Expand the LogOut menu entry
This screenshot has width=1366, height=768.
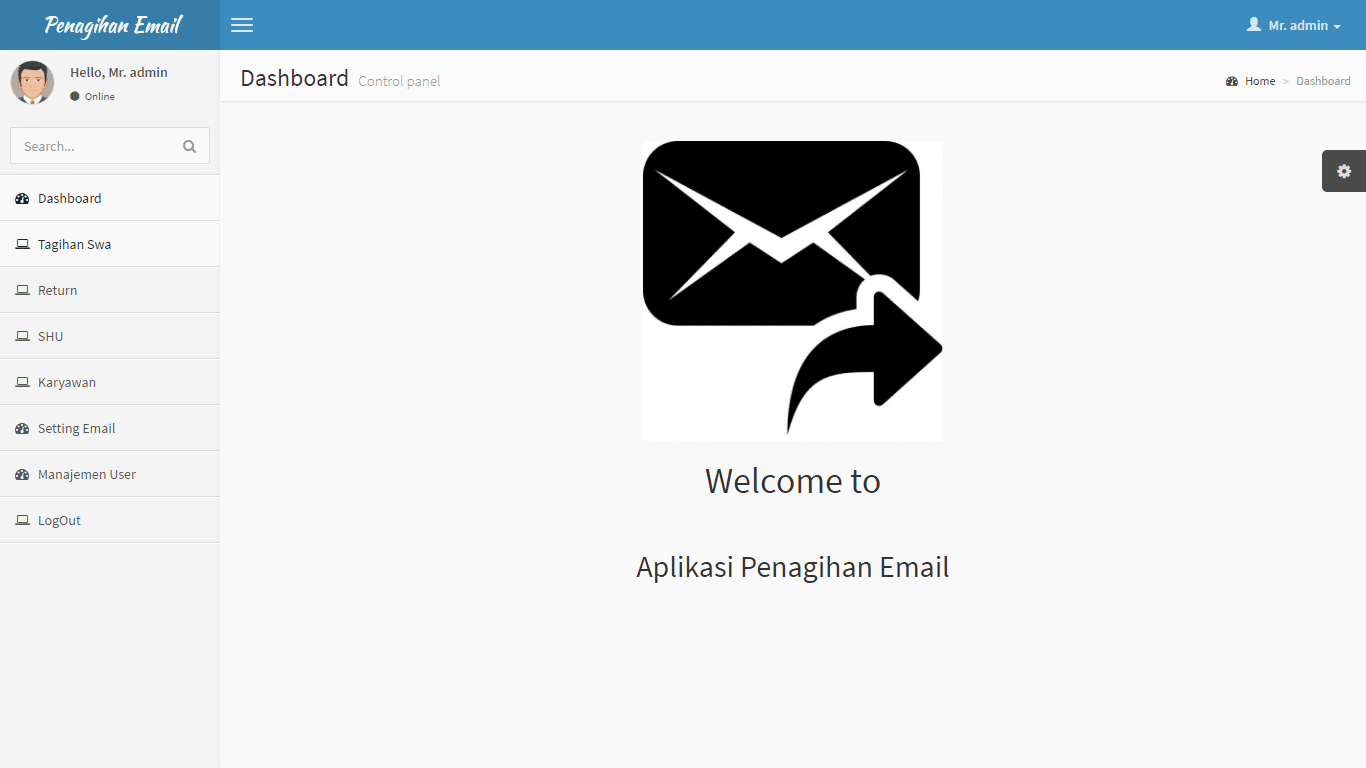point(60,519)
